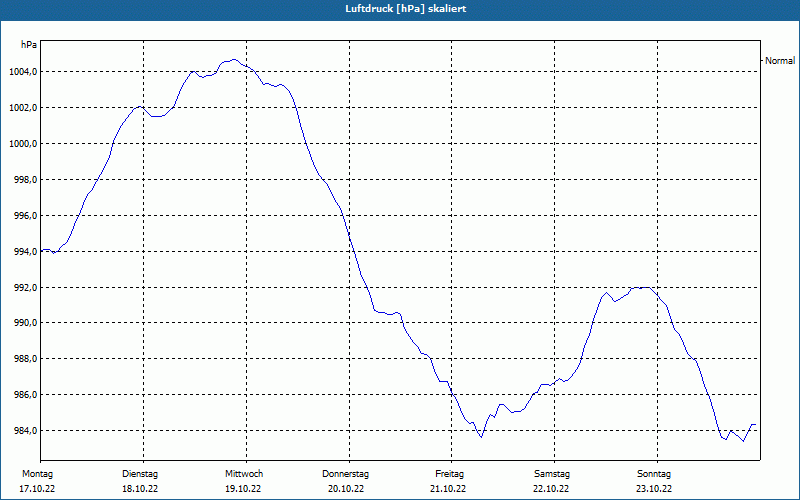Click the 984,0 y-axis value
This screenshot has height=500, width=800.
click(x=25, y=431)
